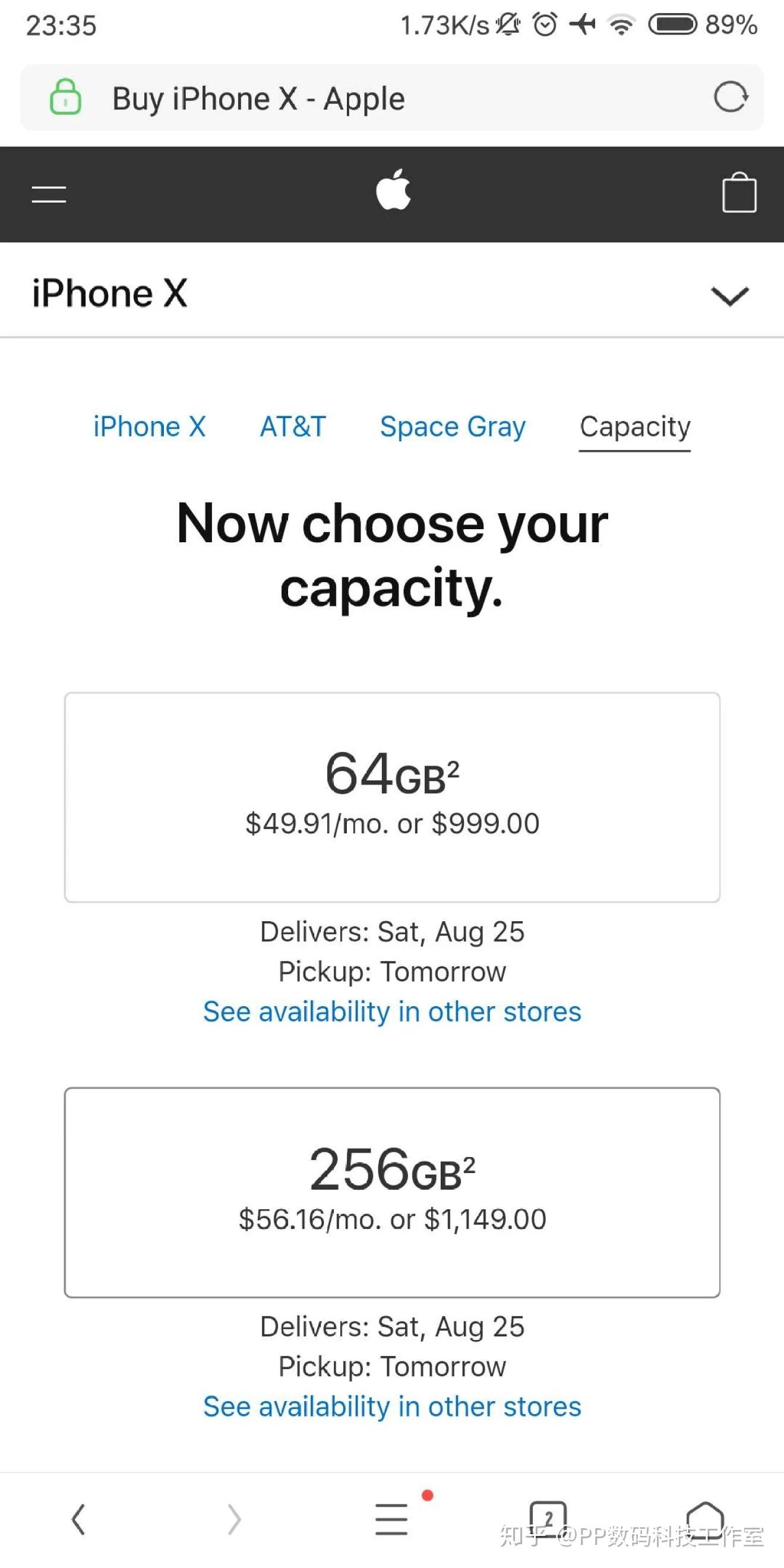Viewport: 784px width, 1568px height.
Task: Select the 256GB capacity option
Action: [392, 1193]
